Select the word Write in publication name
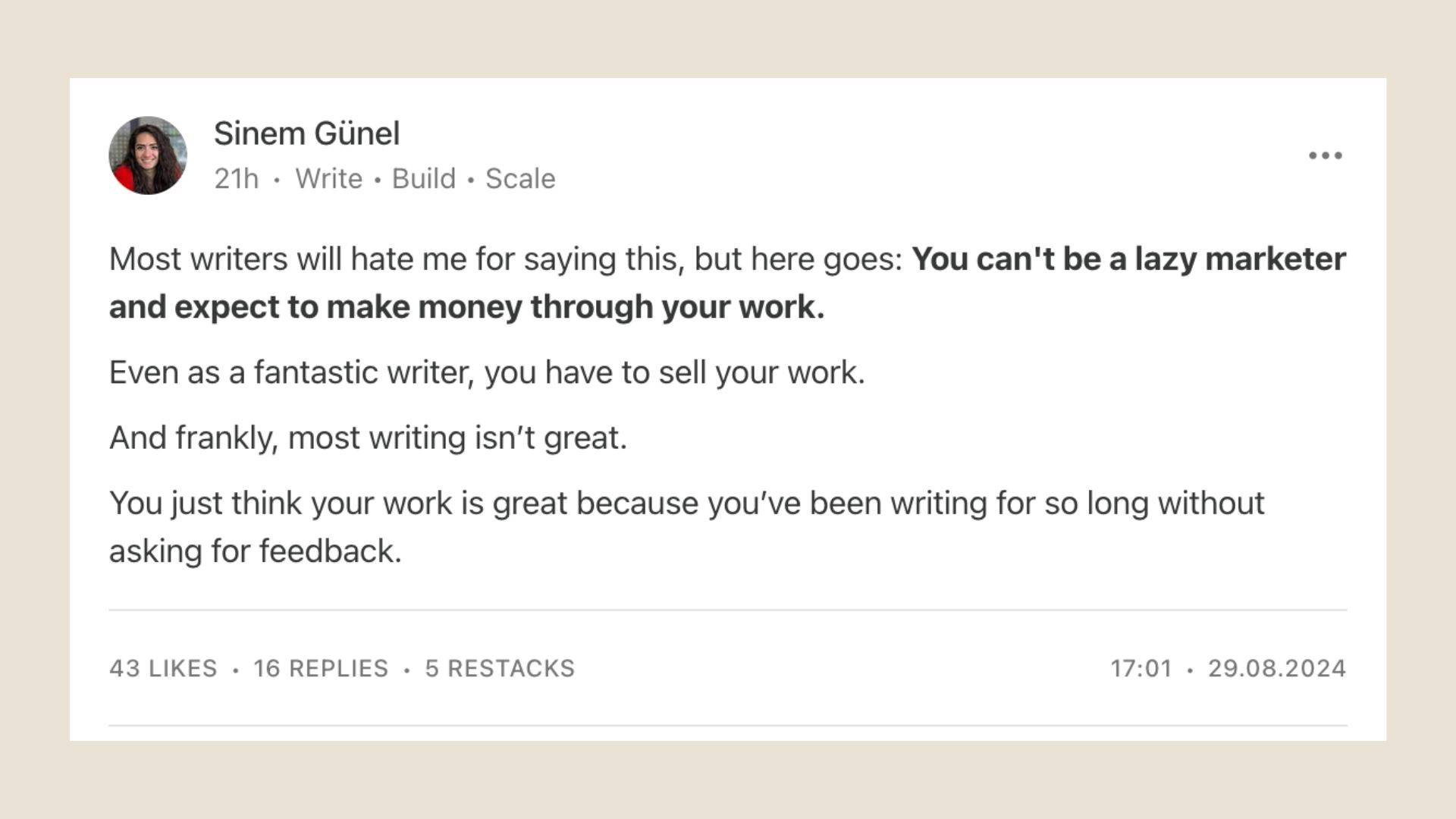The image size is (1456, 819). [328, 179]
